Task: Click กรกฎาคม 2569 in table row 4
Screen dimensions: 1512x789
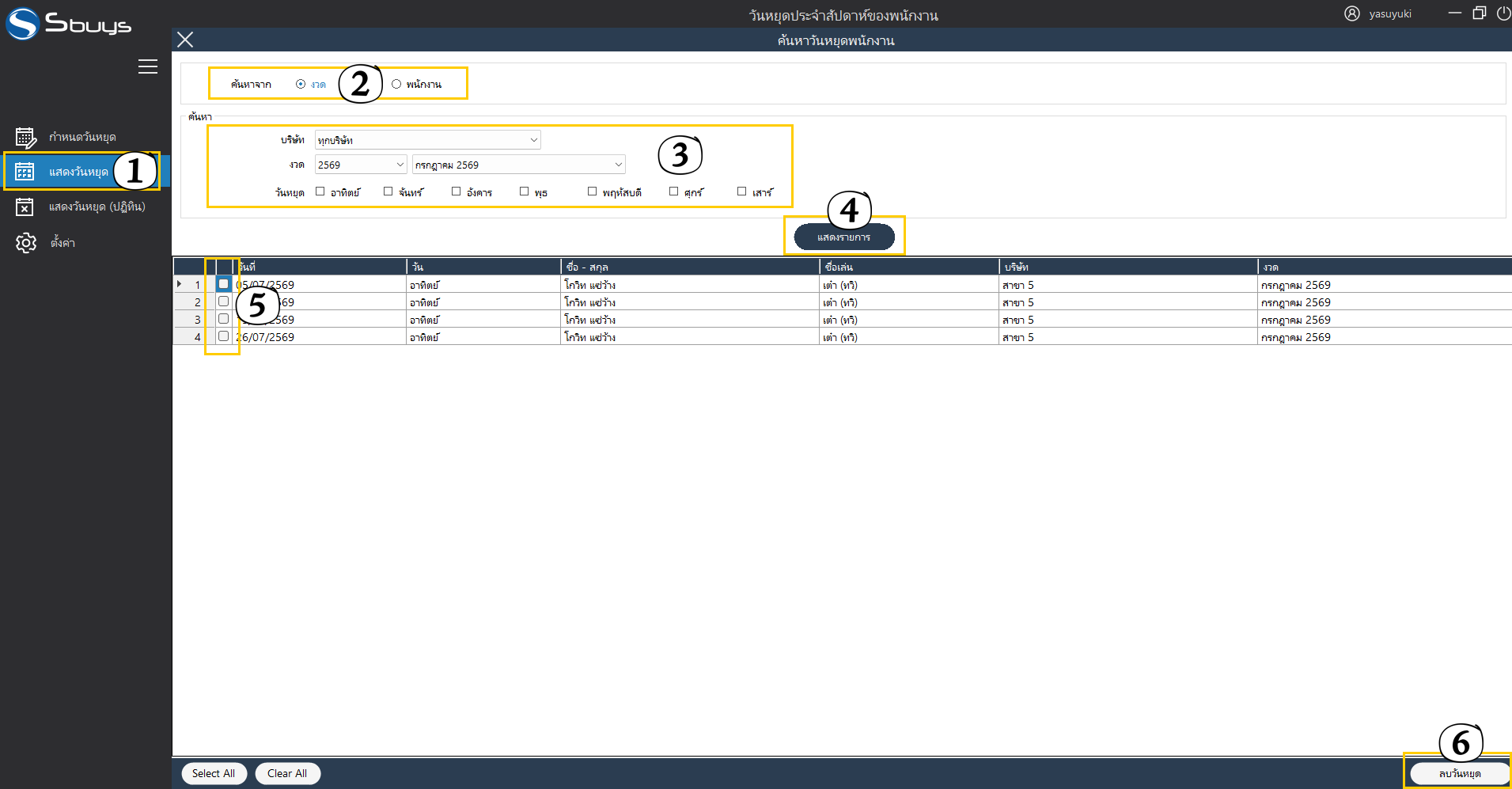Action: click(1296, 337)
